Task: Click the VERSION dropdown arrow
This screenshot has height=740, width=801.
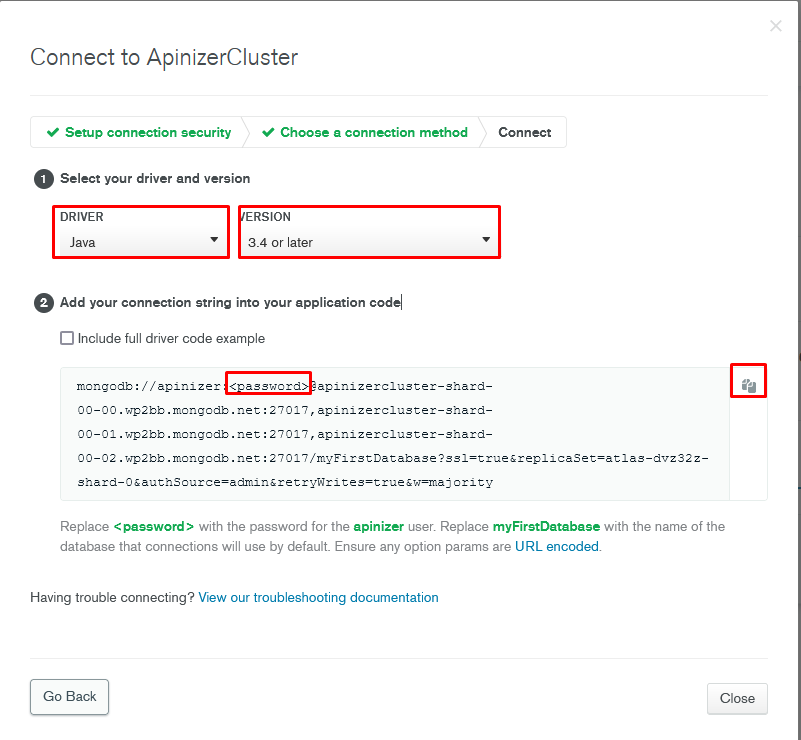Action: click(x=486, y=240)
